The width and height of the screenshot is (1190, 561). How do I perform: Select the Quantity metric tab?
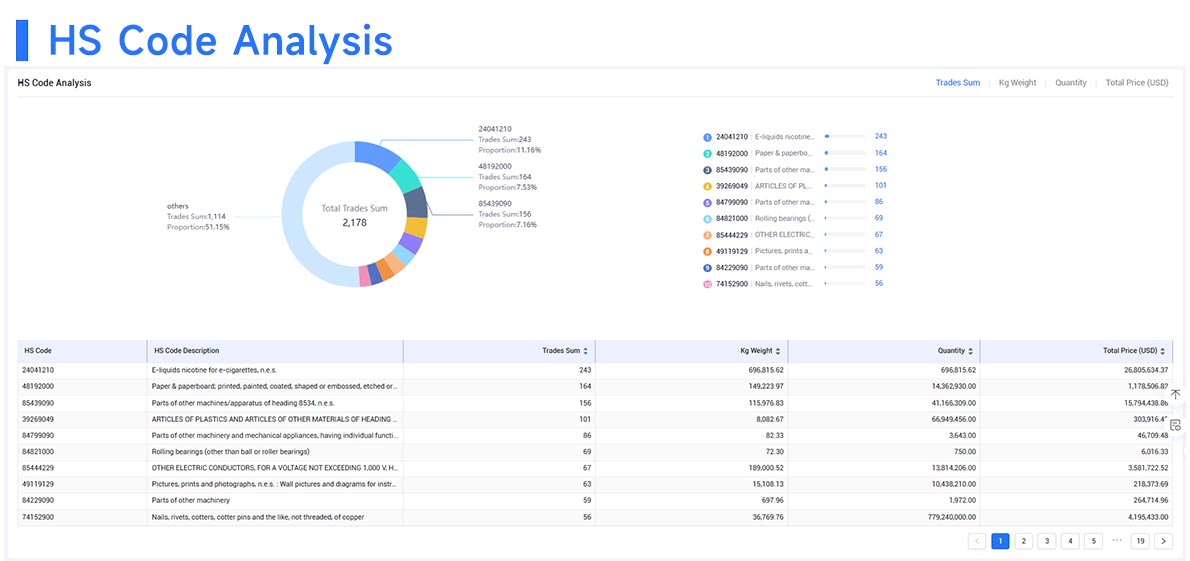click(1070, 83)
